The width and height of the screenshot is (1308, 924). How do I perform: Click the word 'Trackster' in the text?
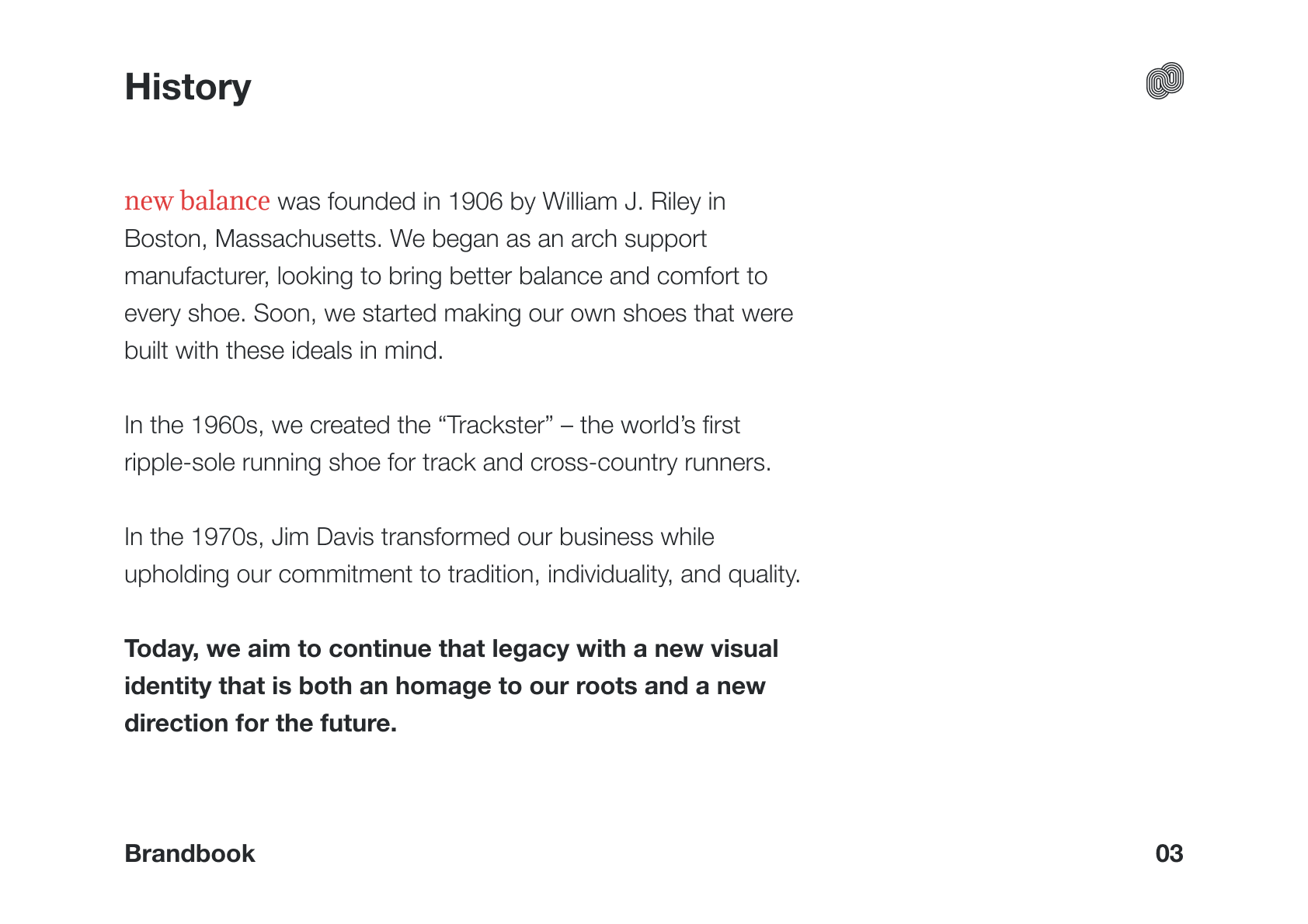point(496,425)
